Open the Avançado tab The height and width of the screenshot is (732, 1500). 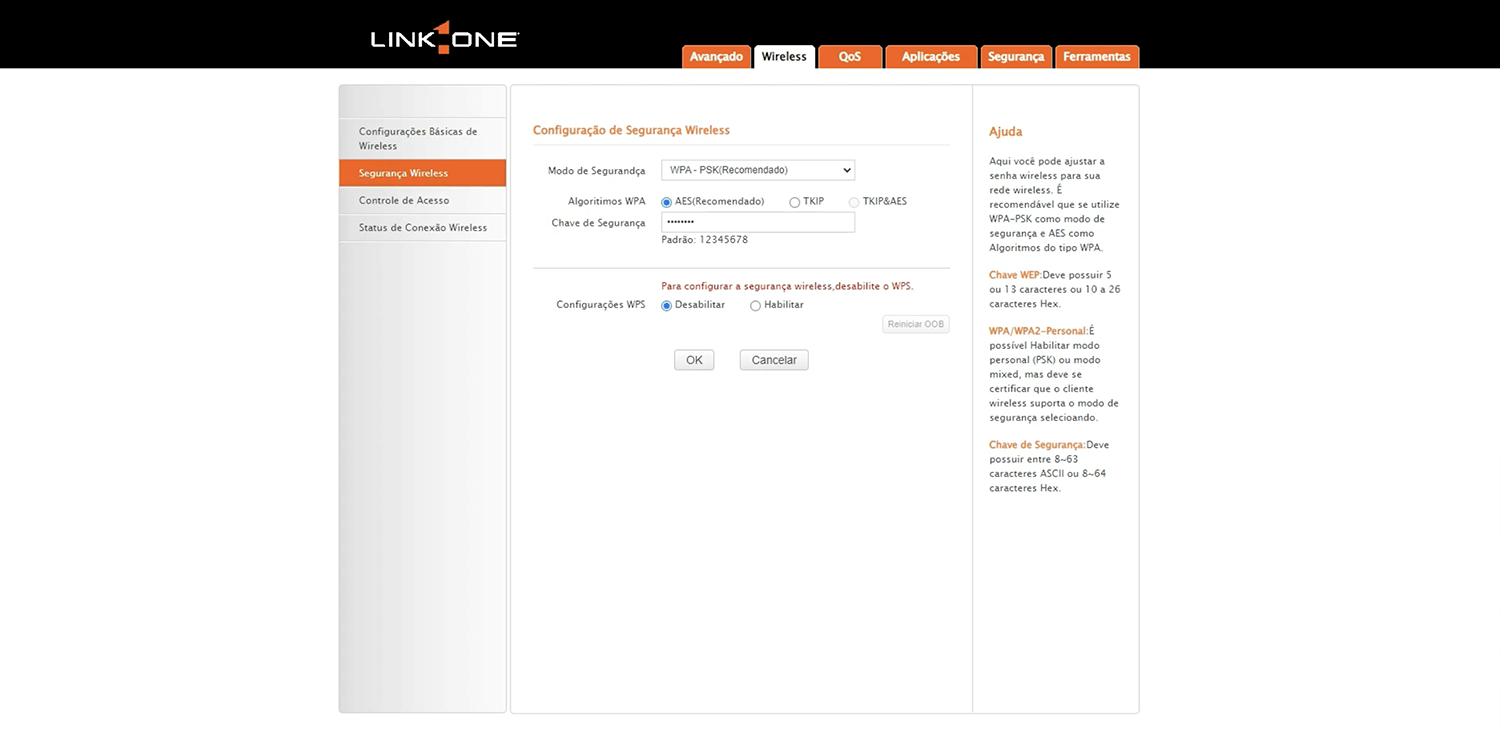(x=716, y=57)
